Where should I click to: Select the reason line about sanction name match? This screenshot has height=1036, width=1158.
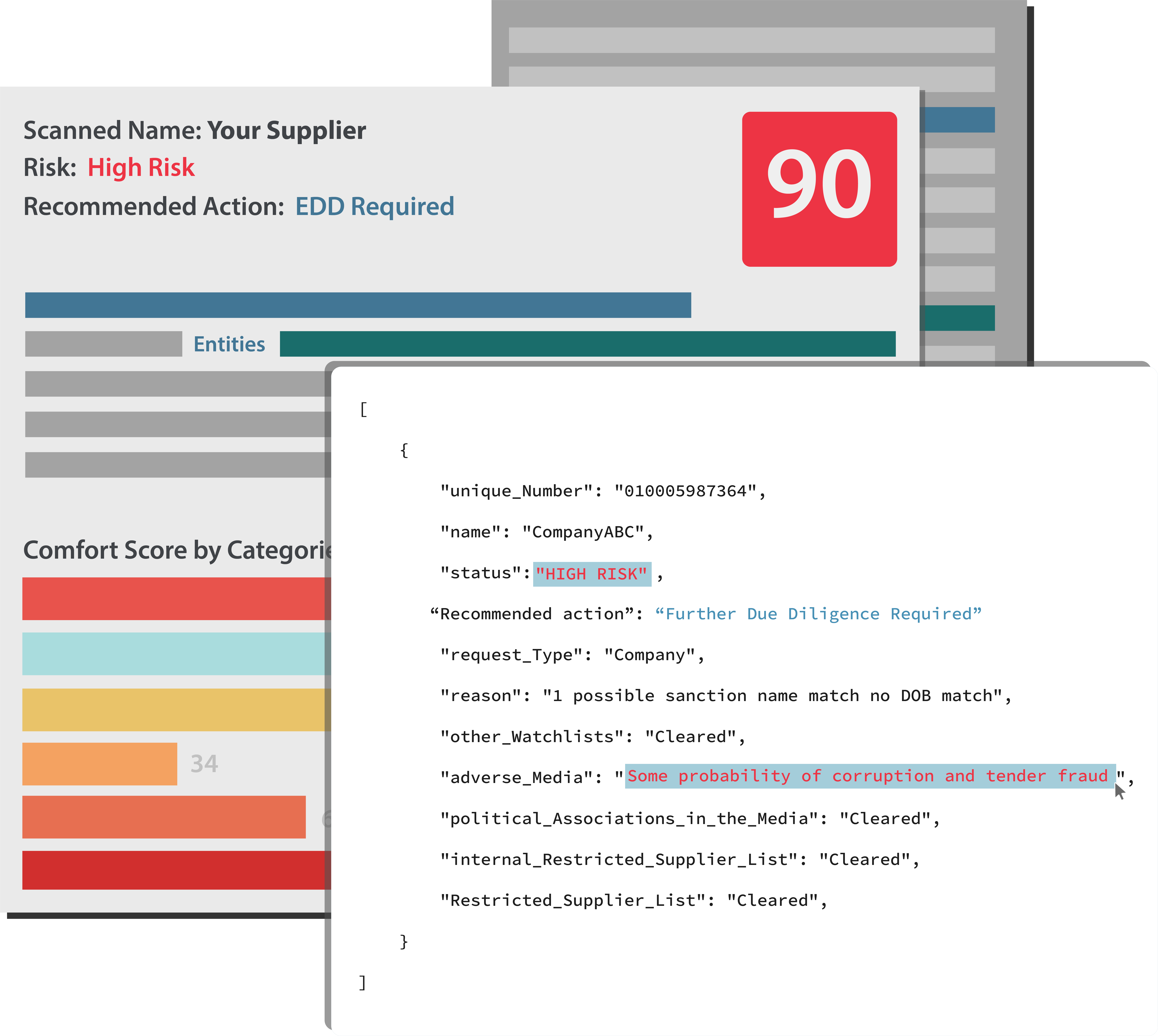point(726,696)
